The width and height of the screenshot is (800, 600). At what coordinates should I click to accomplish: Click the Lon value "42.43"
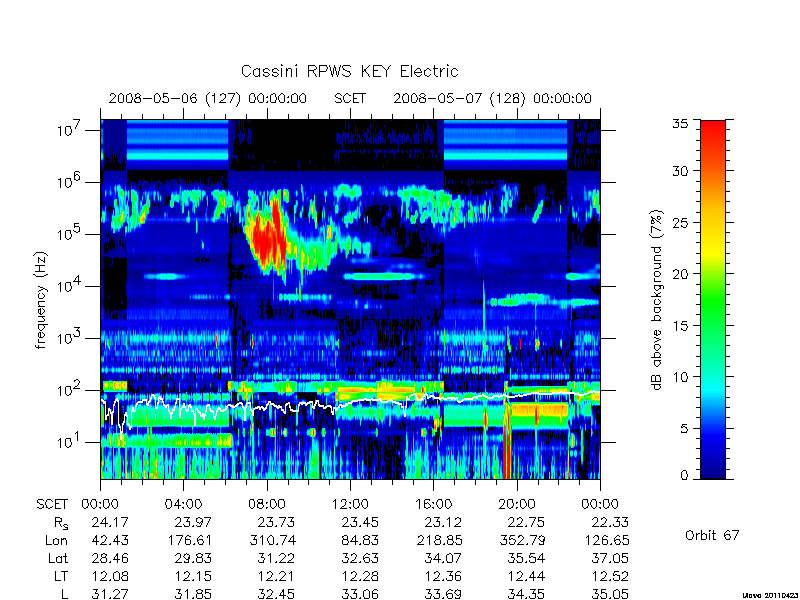click(x=110, y=540)
